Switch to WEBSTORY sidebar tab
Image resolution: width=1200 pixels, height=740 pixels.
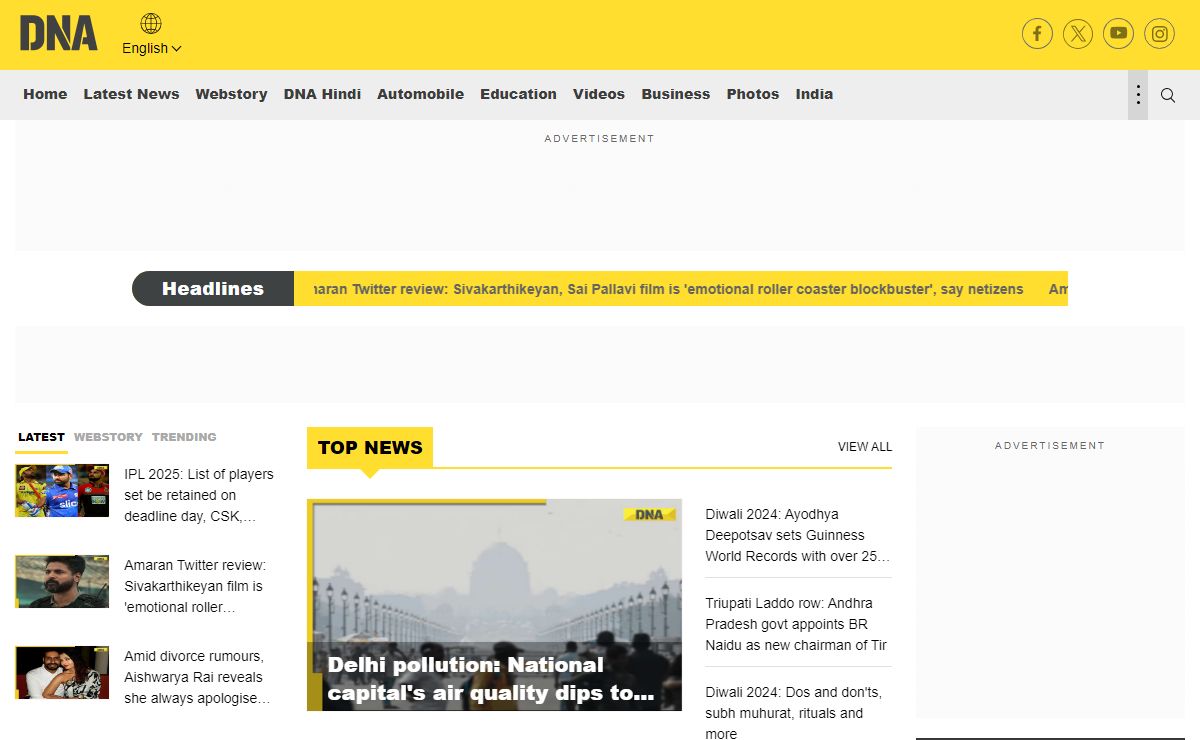[x=108, y=437]
